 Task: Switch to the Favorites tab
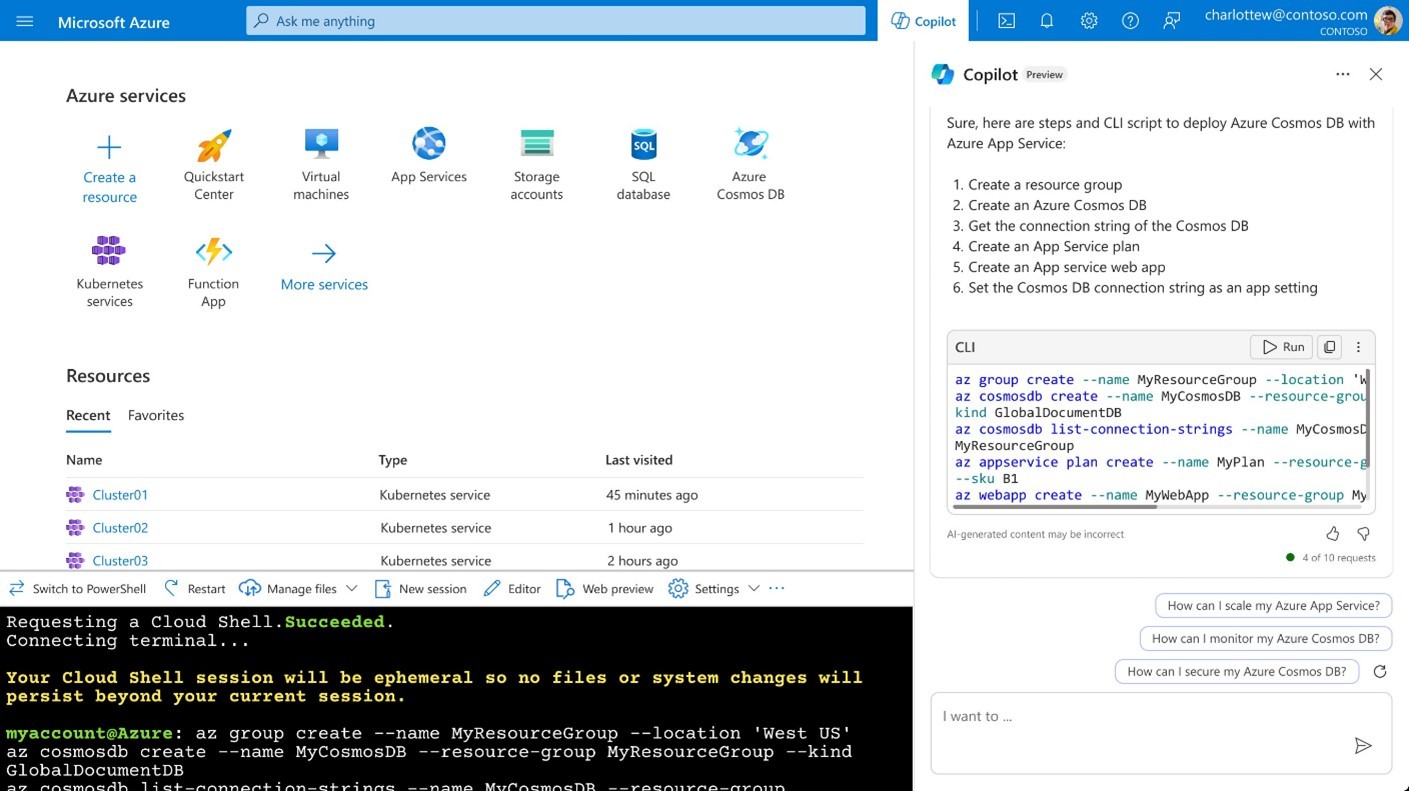155,415
